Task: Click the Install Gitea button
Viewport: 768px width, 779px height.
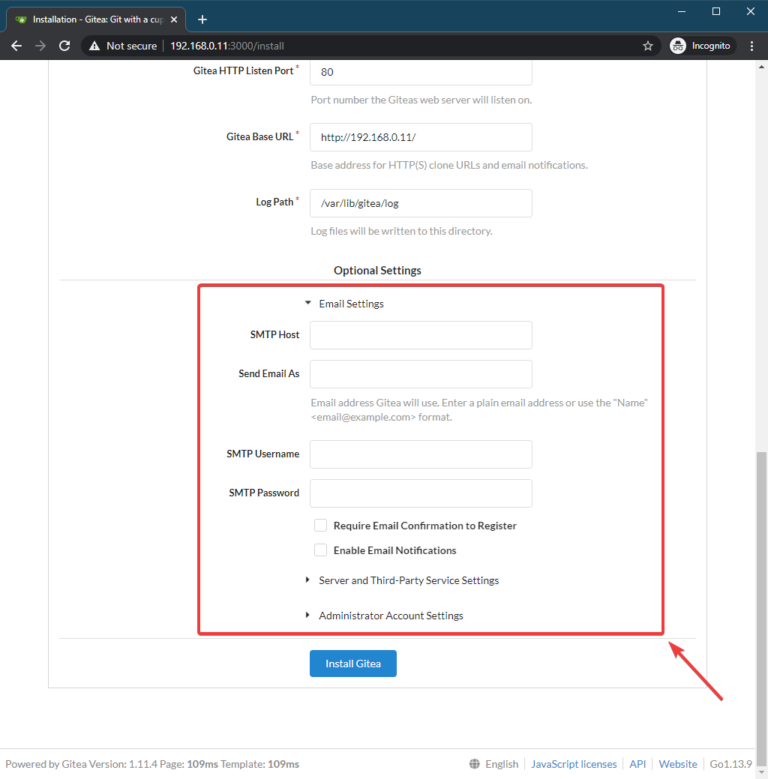Action: (353, 663)
